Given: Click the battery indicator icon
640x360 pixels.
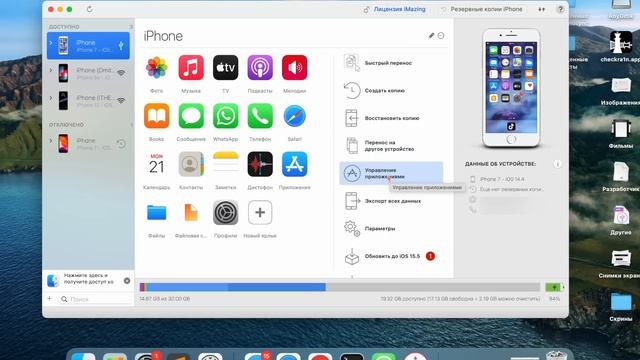Looking at the screenshot, I should (x=554, y=287).
